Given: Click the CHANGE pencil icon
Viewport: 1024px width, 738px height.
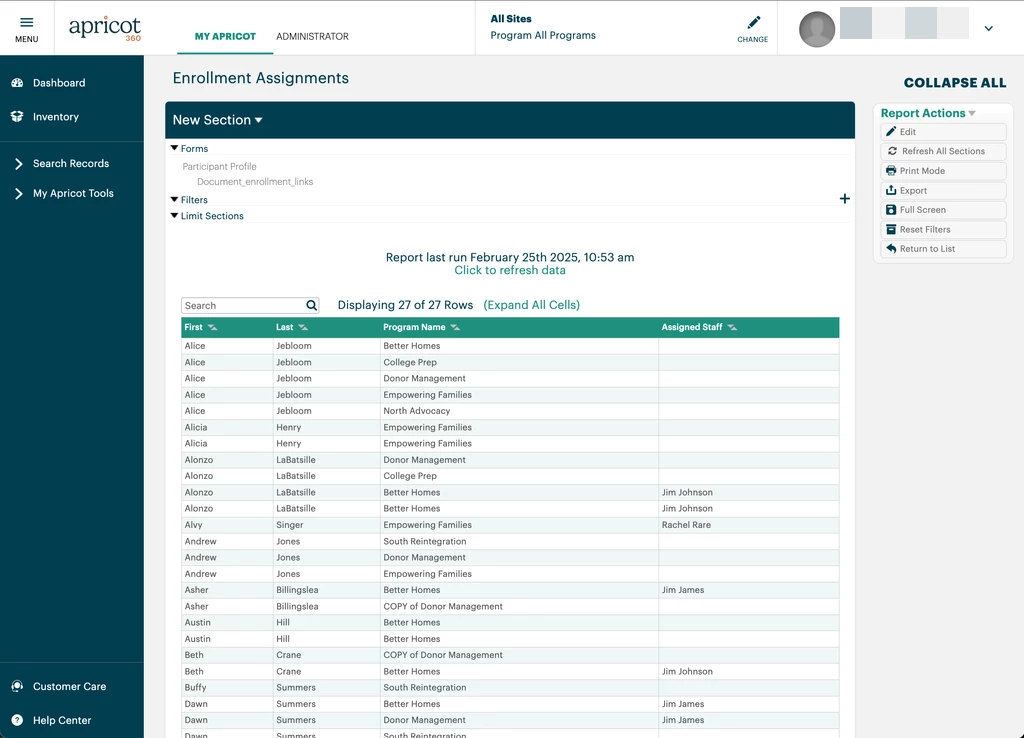Looking at the screenshot, I should 754,23.
